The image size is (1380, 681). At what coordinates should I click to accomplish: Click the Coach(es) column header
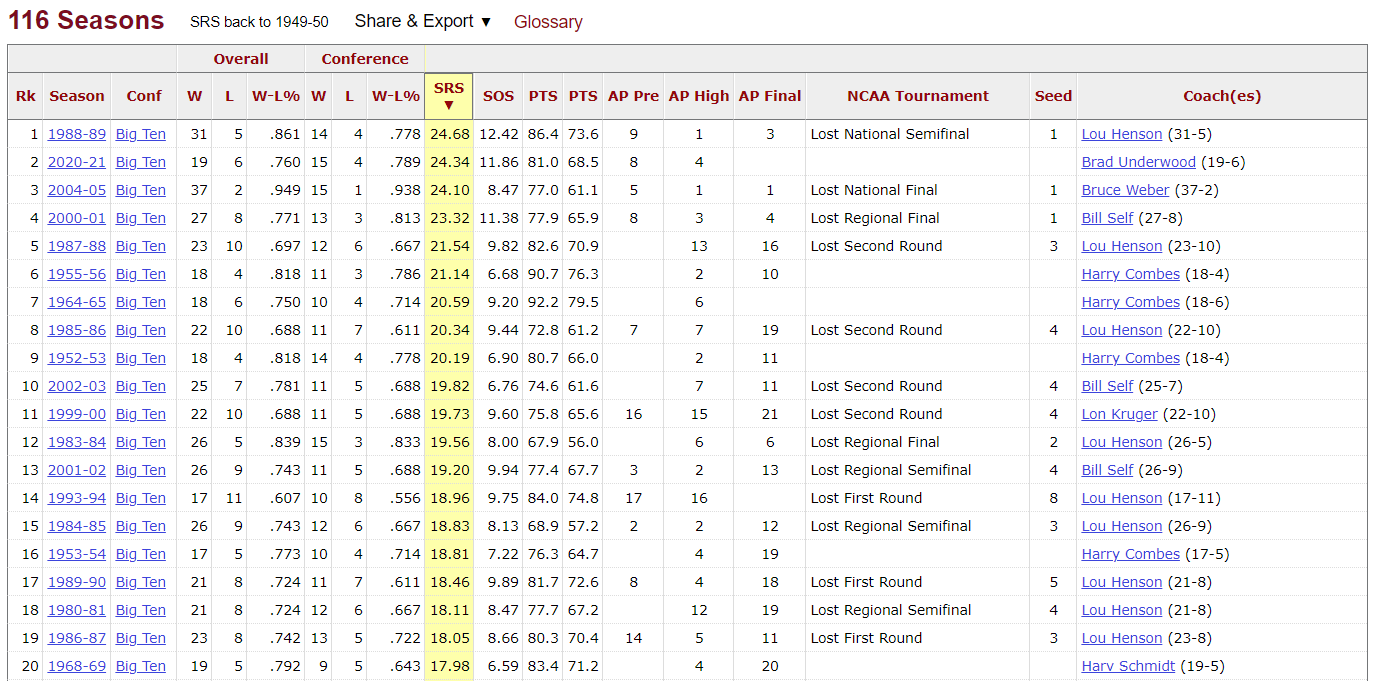click(x=1221, y=96)
